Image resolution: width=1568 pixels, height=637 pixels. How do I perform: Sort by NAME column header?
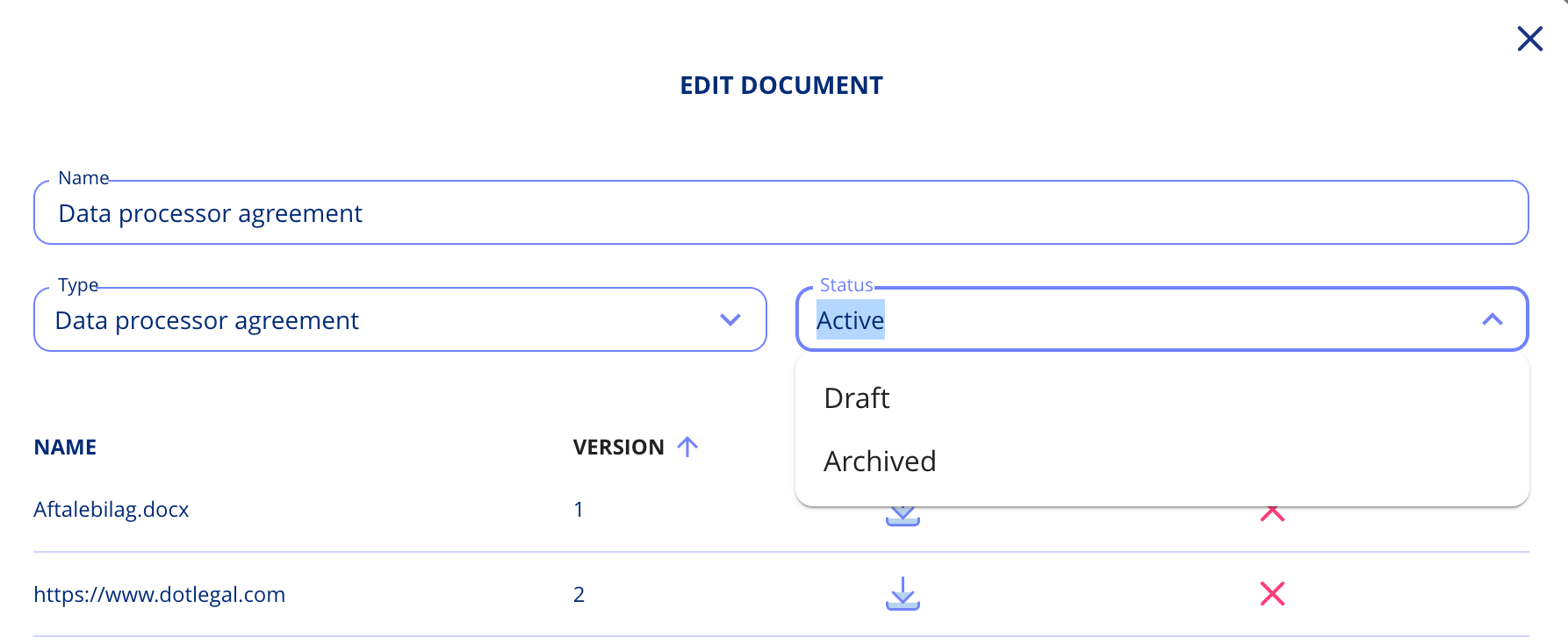click(x=65, y=447)
